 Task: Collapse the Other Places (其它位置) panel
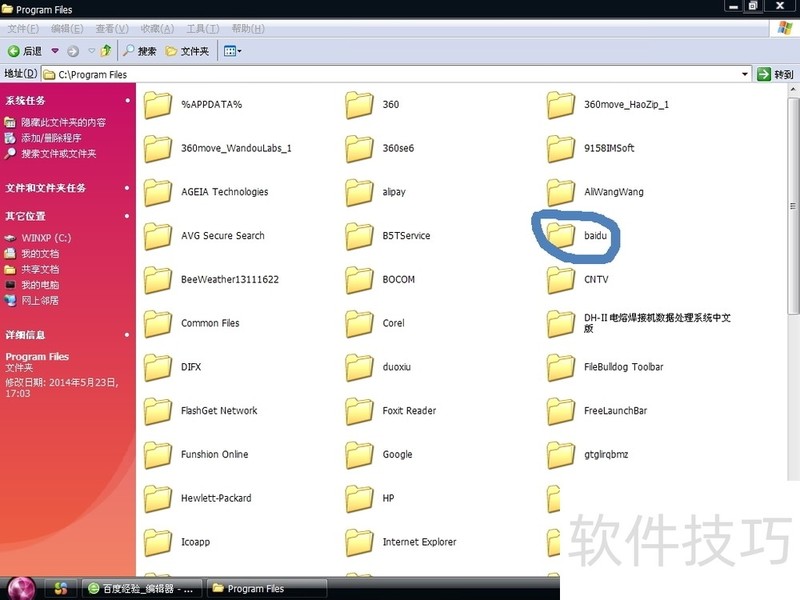[x=128, y=216]
